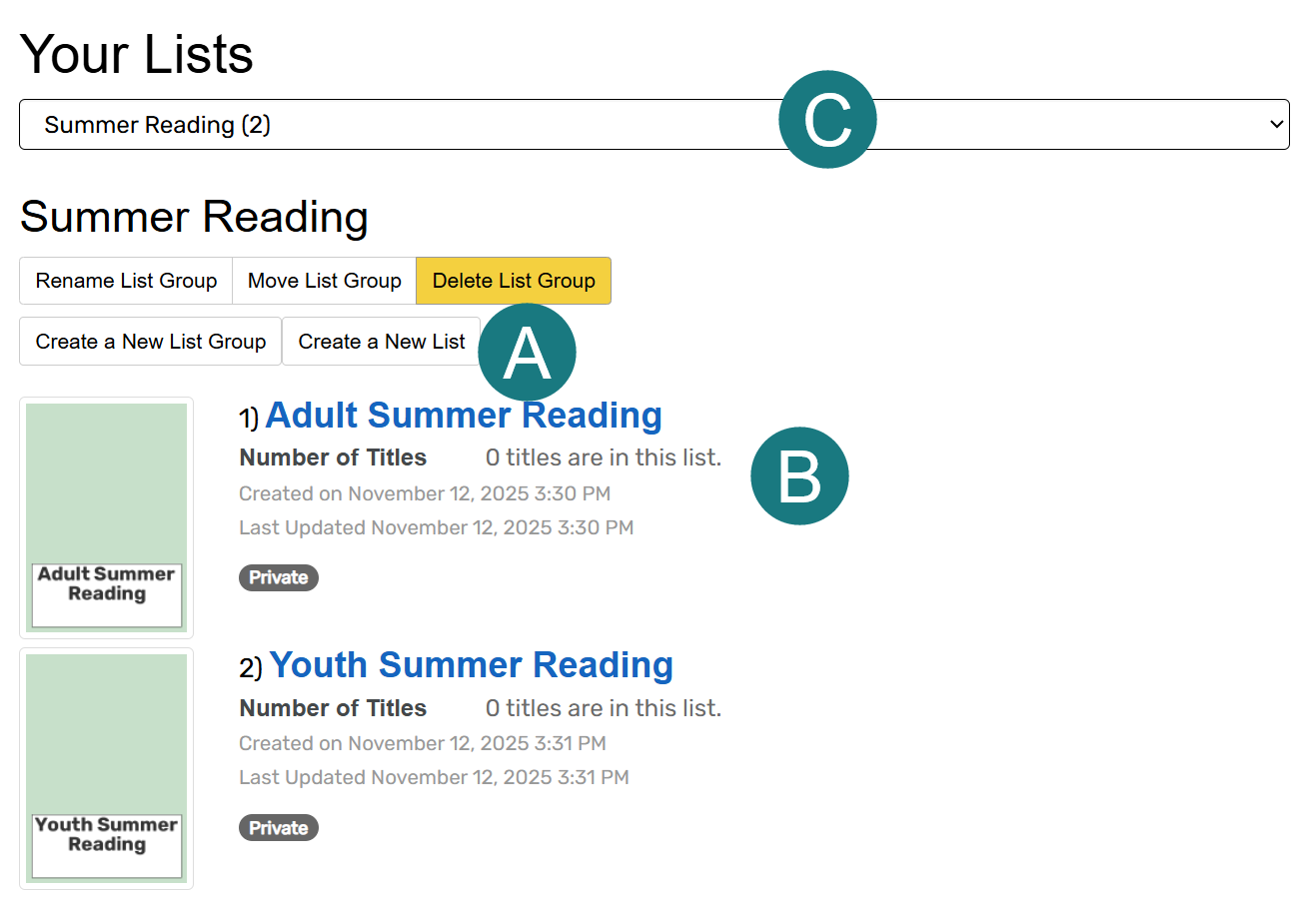The width and height of the screenshot is (1316, 909).
Task: Click Youth list's Last Updated timestamp
Action: 434,777
